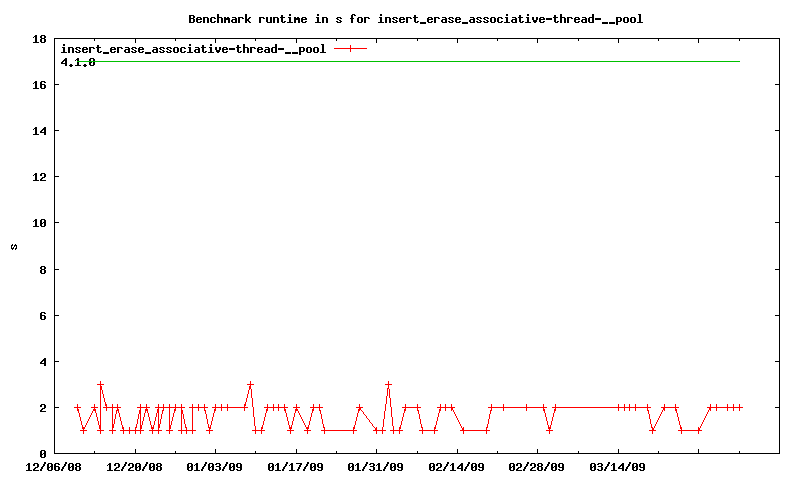
Task: Click the 4.1.0 reference label
Action: pyautogui.click(x=78, y=62)
